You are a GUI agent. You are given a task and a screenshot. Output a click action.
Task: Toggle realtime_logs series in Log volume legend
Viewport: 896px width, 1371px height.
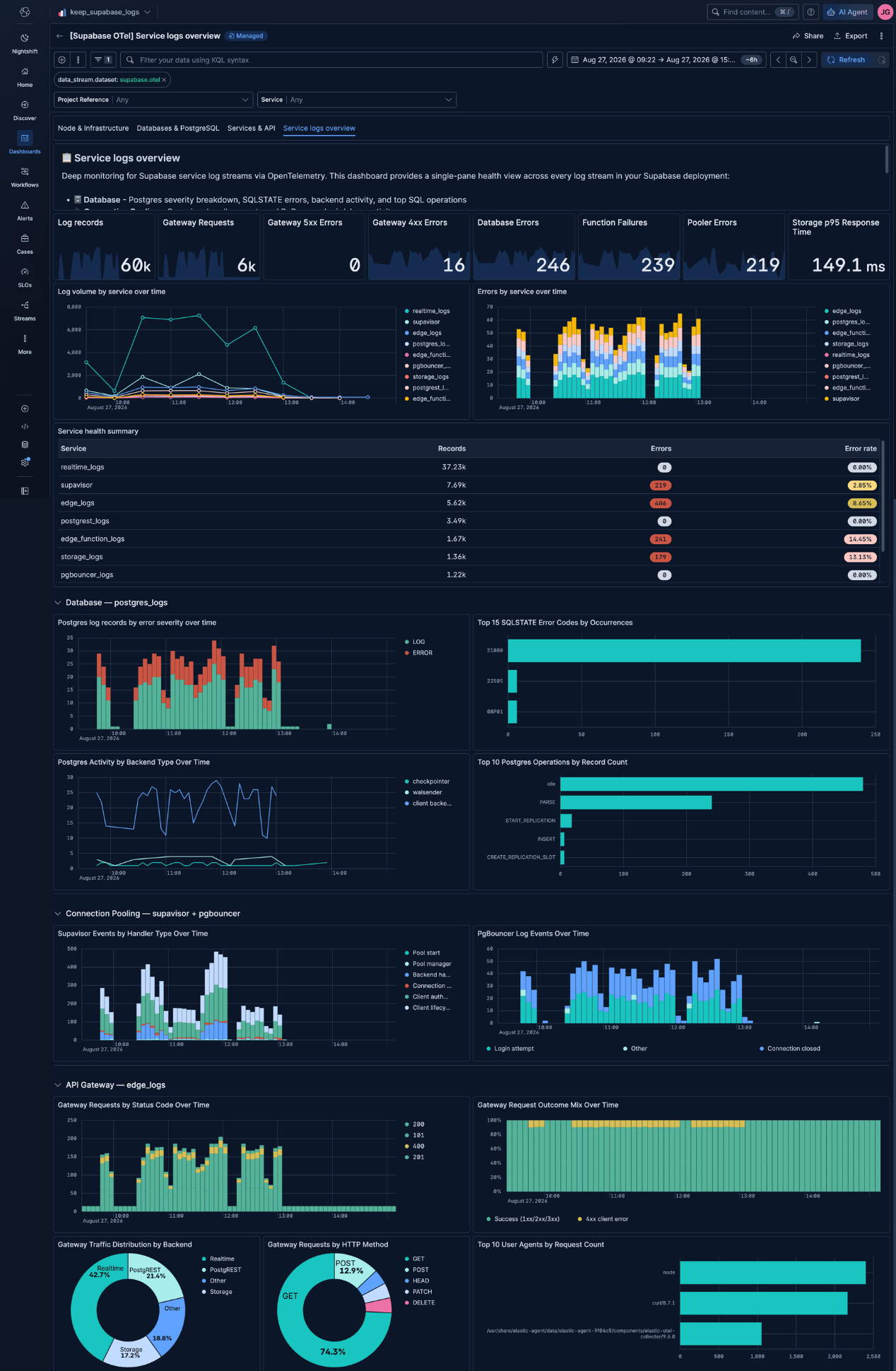[431, 311]
